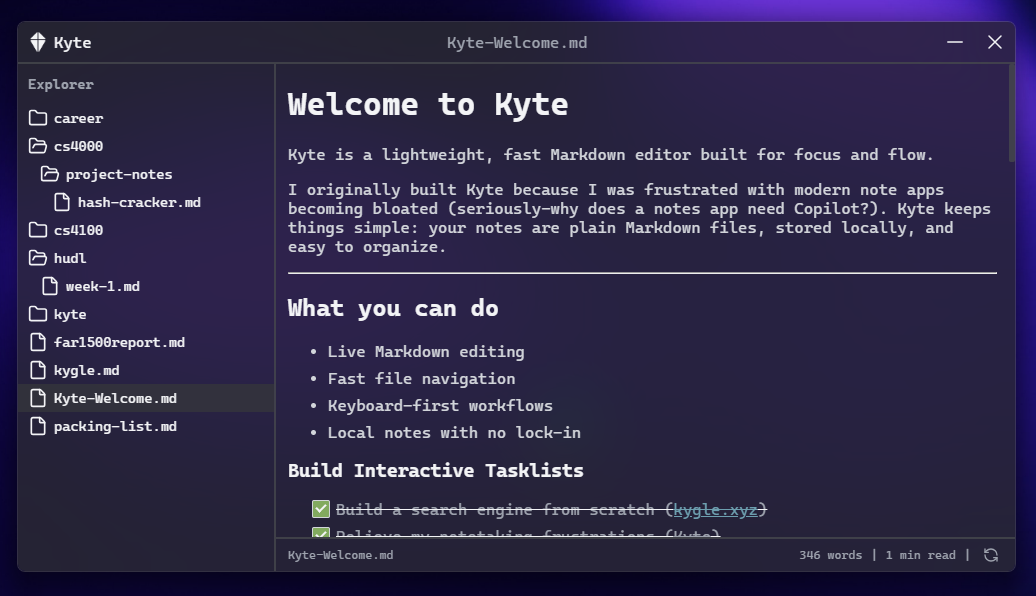Click the file icon next to hash-cracker.md
This screenshot has height=596, width=1036.
(61, 202)
